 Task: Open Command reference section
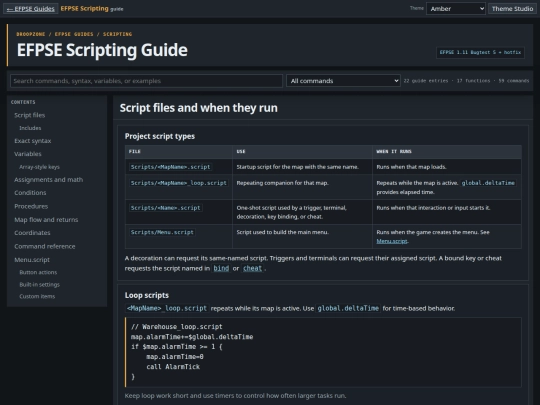[45, 246]
